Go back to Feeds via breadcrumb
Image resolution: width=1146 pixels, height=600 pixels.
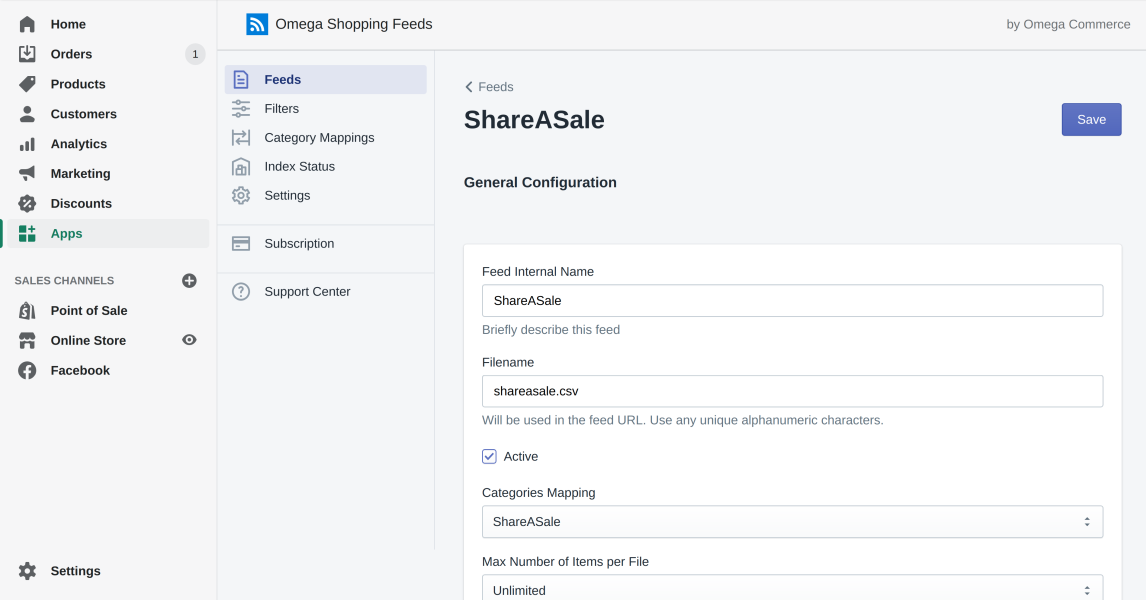tap(489, 87)
